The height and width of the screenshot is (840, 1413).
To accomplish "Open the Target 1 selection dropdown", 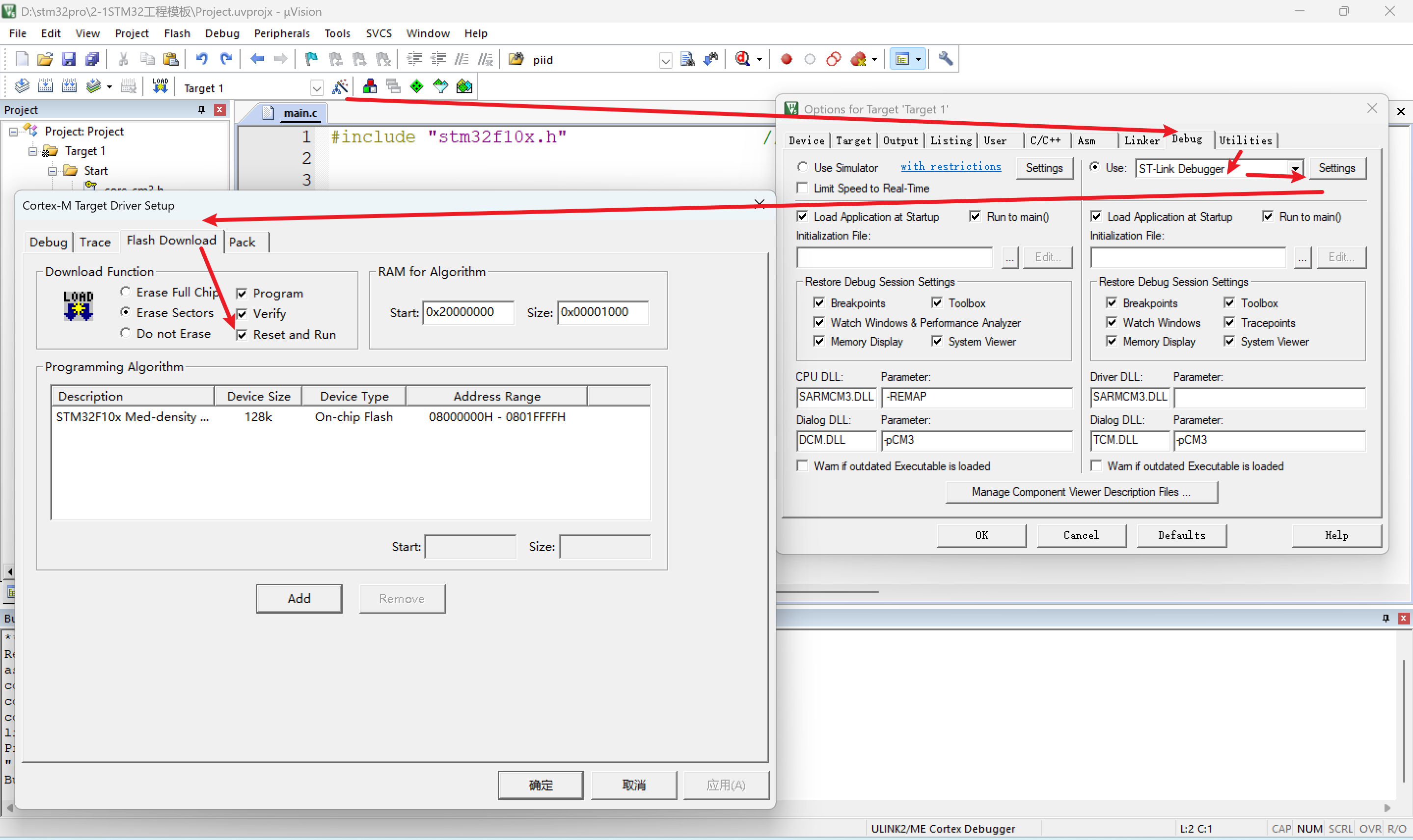I will [x=317, y=88].
